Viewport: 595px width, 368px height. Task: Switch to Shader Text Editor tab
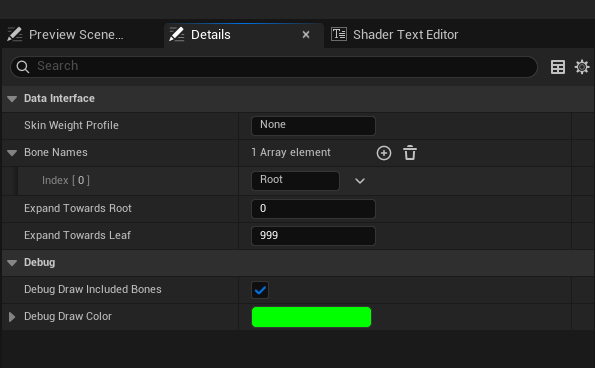pyautogui.click(x=406, y=35)
